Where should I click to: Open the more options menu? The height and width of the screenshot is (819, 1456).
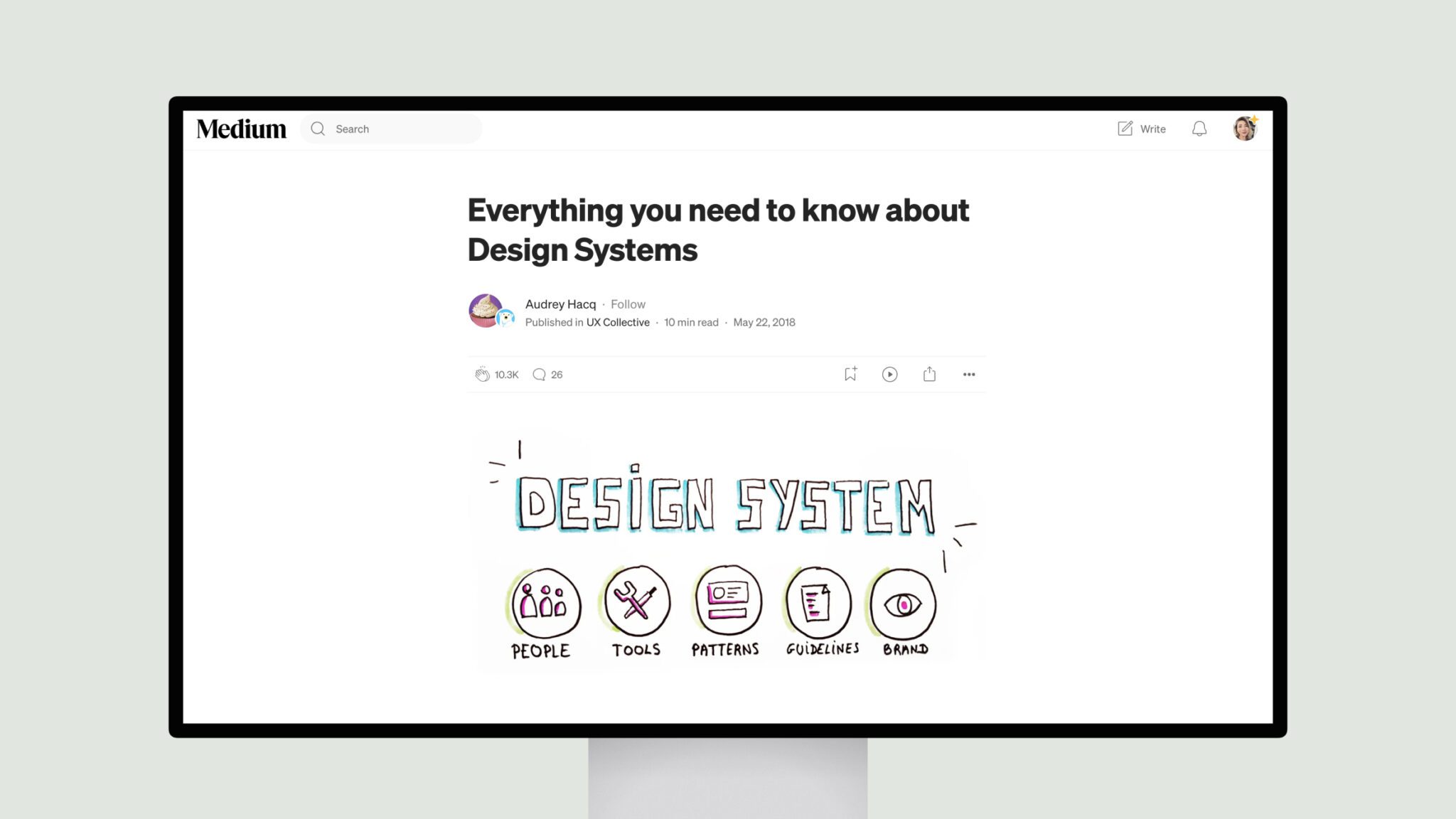click(x=968, y=374)
